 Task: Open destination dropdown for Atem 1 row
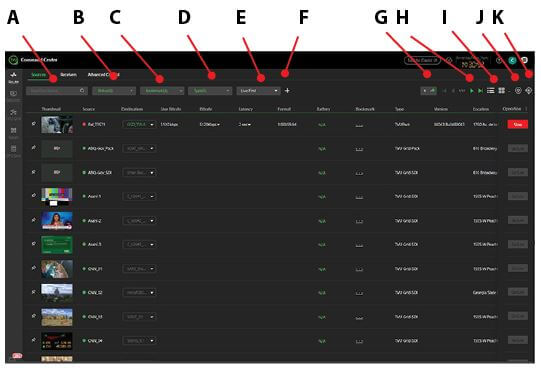click(x=139, y=196)
